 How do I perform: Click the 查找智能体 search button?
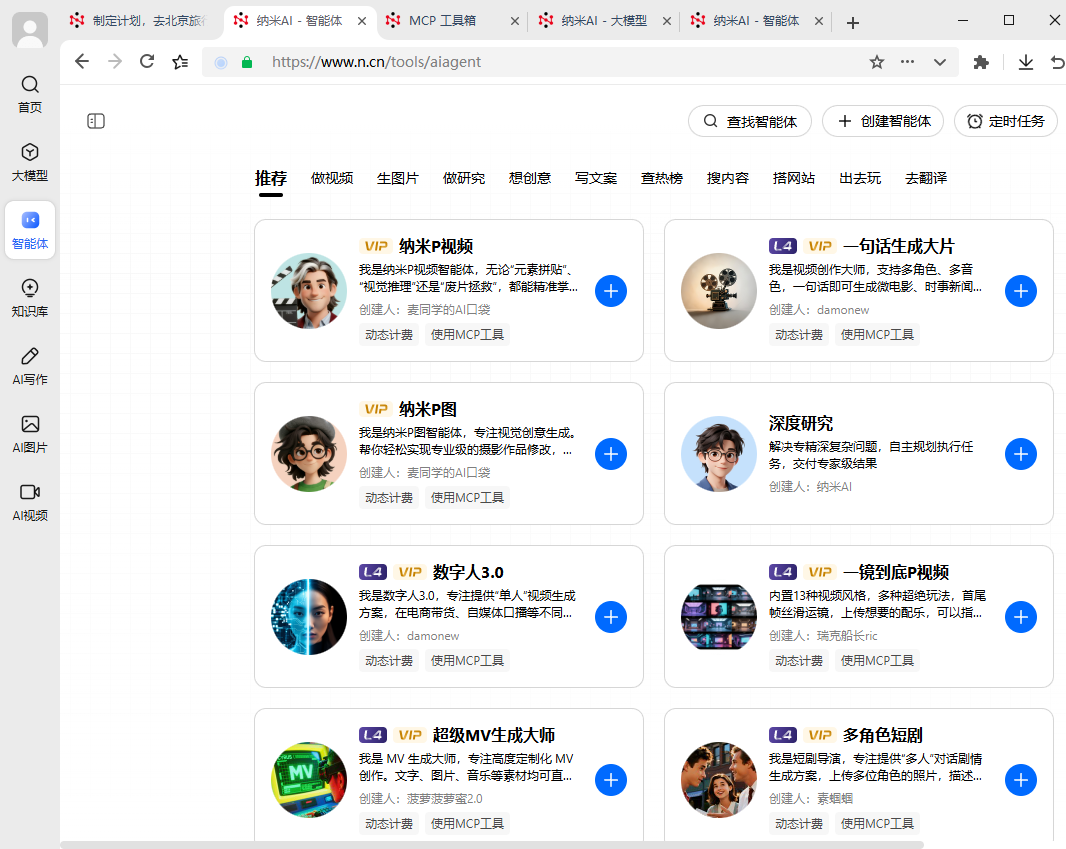(x=750, y=121)
